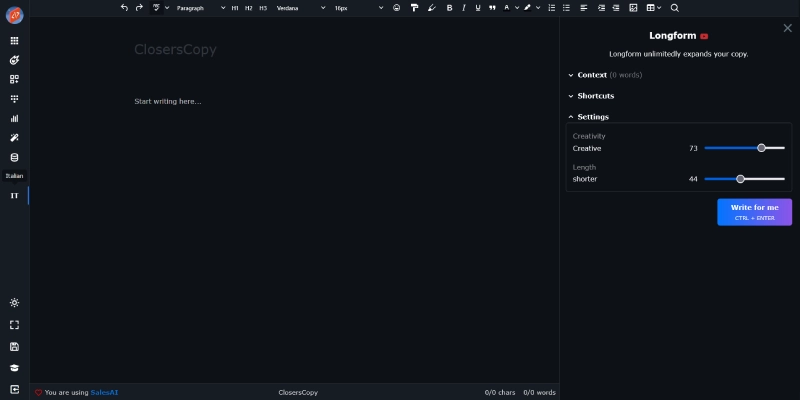Click the graduation cap tutorials icon
800x400 pixels.
click(14, 368)
